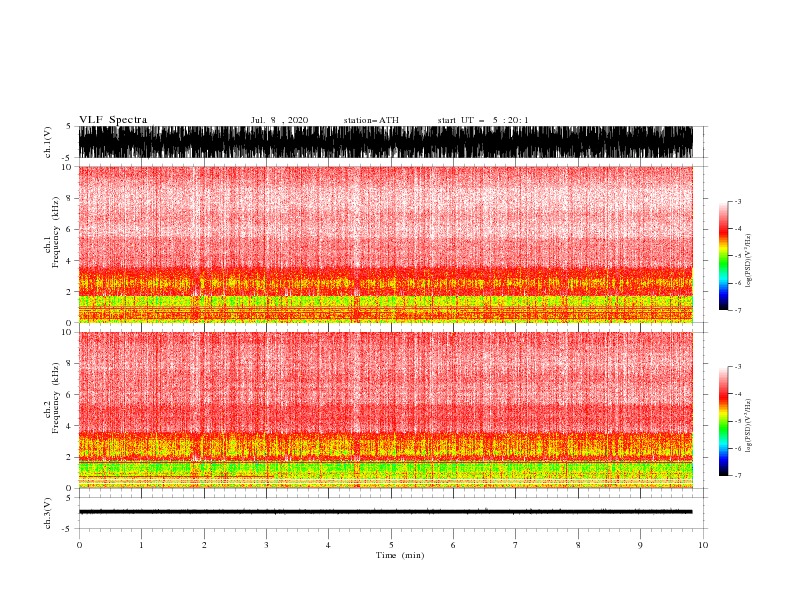Image resolution: width=792 pixels, height=612 pixels.
Task: Select the ch.1 "Frequency (kHz)" axis label
Action: 56,233
